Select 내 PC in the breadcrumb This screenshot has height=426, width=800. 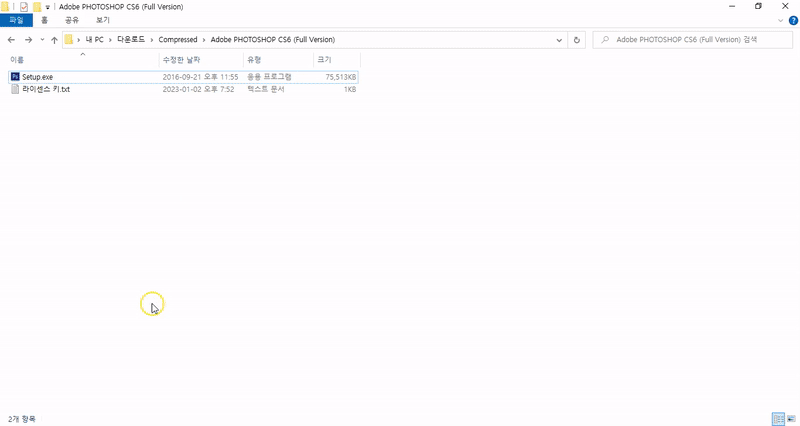point(94,40)
